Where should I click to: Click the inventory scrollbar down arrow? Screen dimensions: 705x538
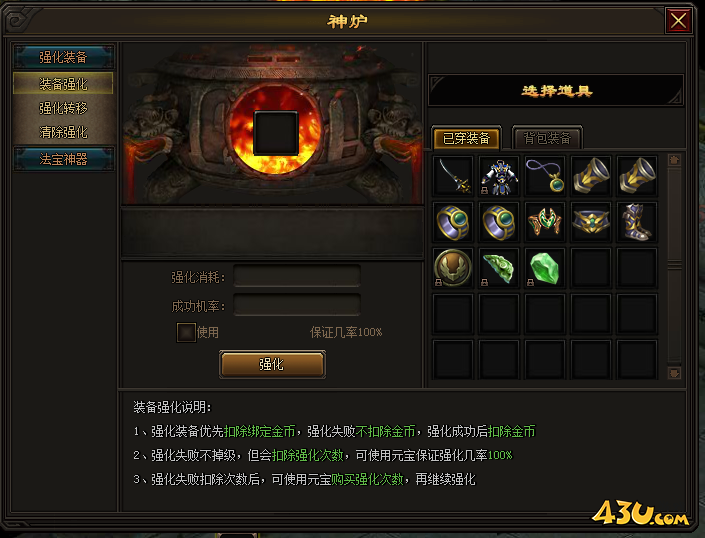pos(674,373)
